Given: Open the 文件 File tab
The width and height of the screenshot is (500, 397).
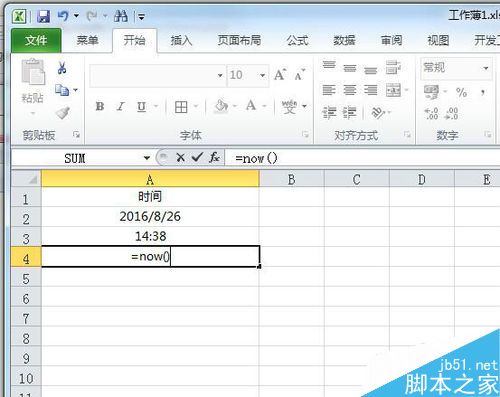Looking at the screenshot, I should click(x=36, y=41).
